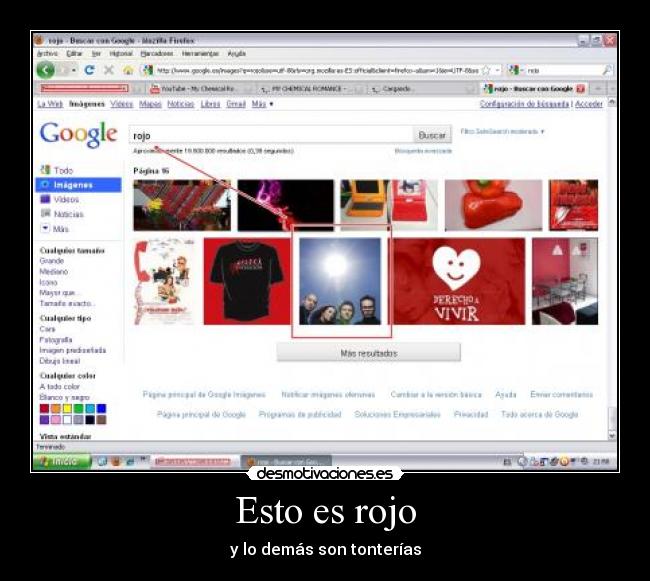Click the Ayuda footer link
650x581 pixels.
[506, 394]
